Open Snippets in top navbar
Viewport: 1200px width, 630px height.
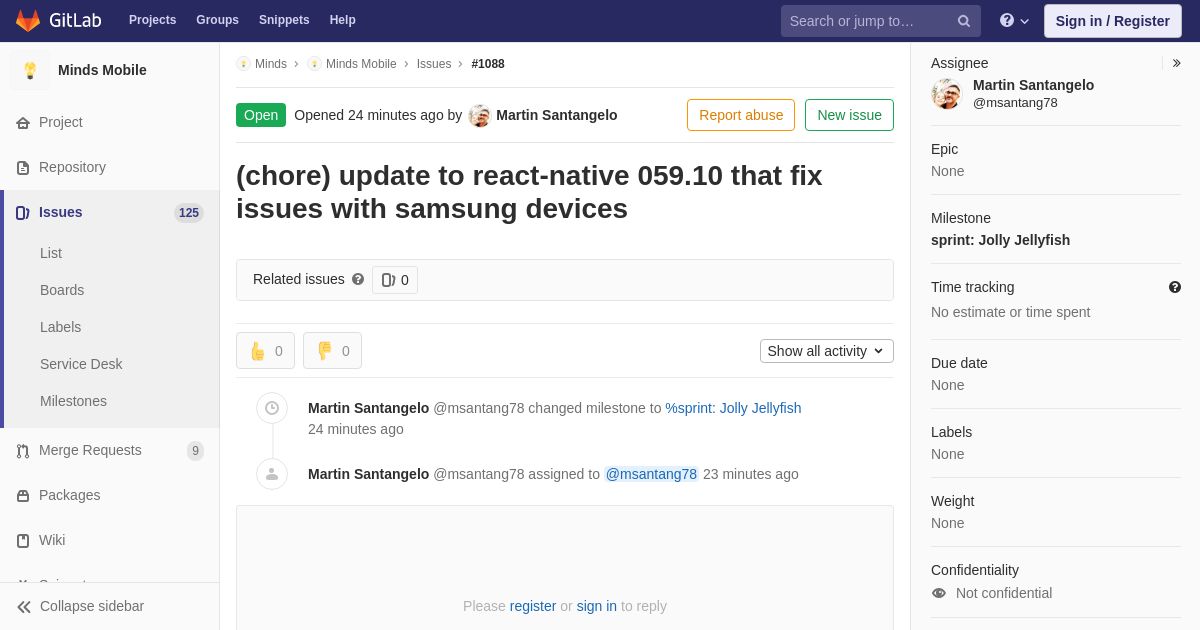(x=284, y=20)
